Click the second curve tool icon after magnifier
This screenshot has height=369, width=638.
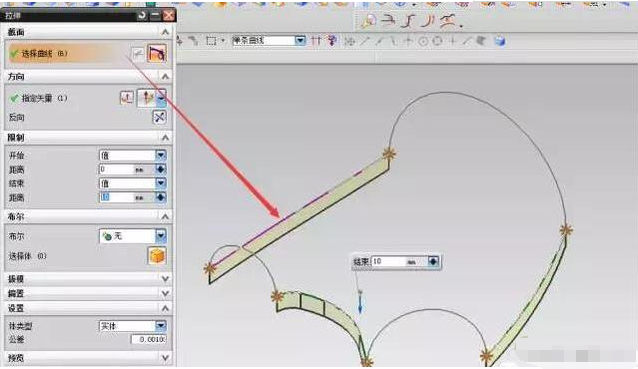pyautogui.click(x=389, y=21)
